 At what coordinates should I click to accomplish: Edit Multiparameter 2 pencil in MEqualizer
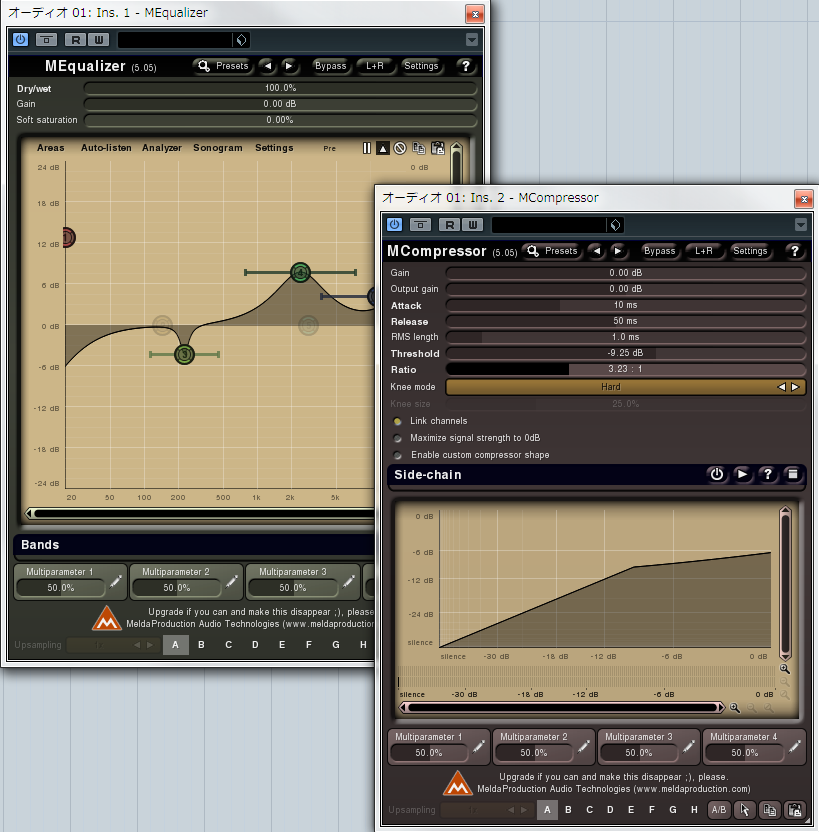(x=231, y=582)
